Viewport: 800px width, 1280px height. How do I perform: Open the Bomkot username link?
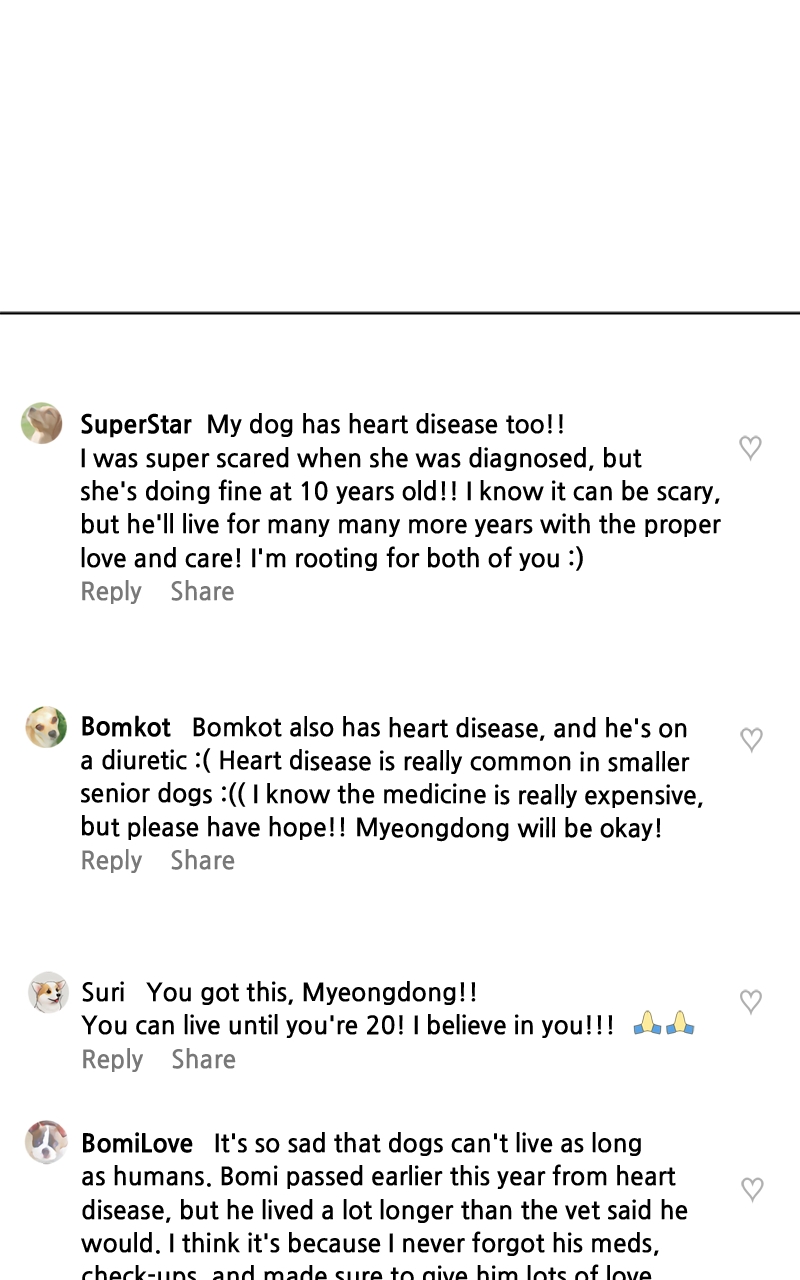[126, 727]
